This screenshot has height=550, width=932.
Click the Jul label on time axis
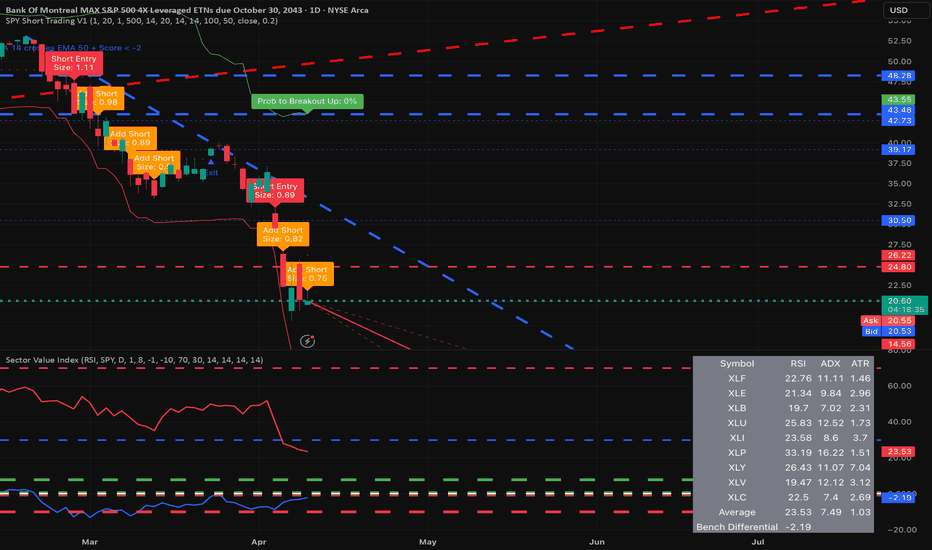tap(758, 542)
